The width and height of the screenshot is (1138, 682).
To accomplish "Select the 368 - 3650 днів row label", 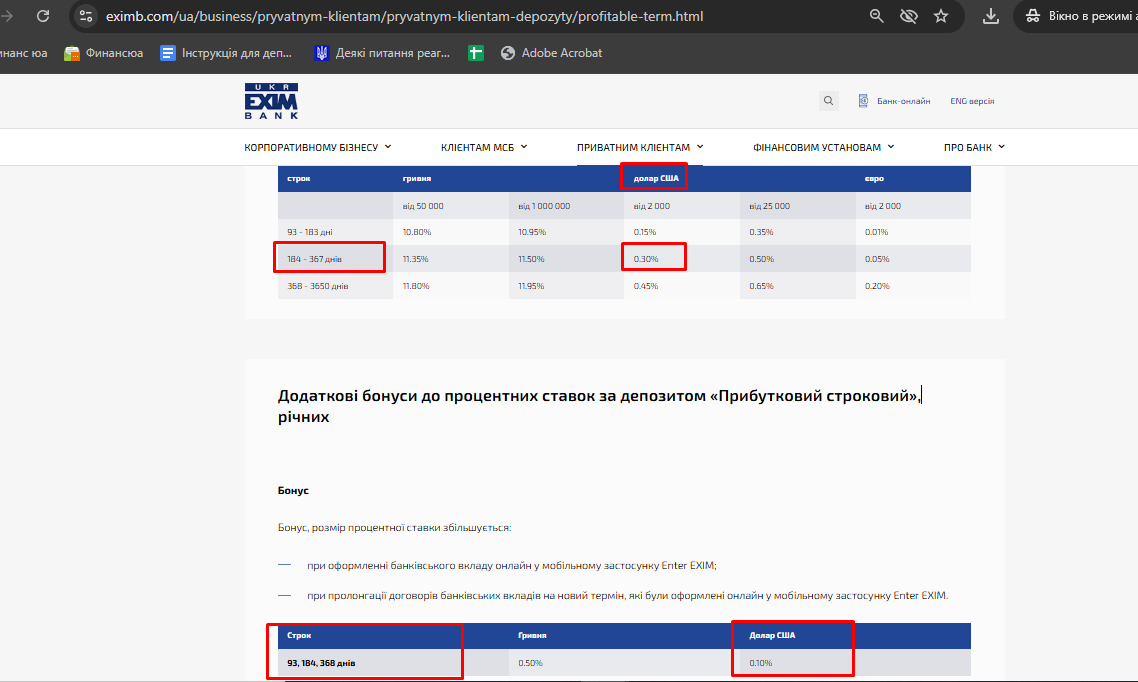I will pyautogui.click(x=318, y=286).
